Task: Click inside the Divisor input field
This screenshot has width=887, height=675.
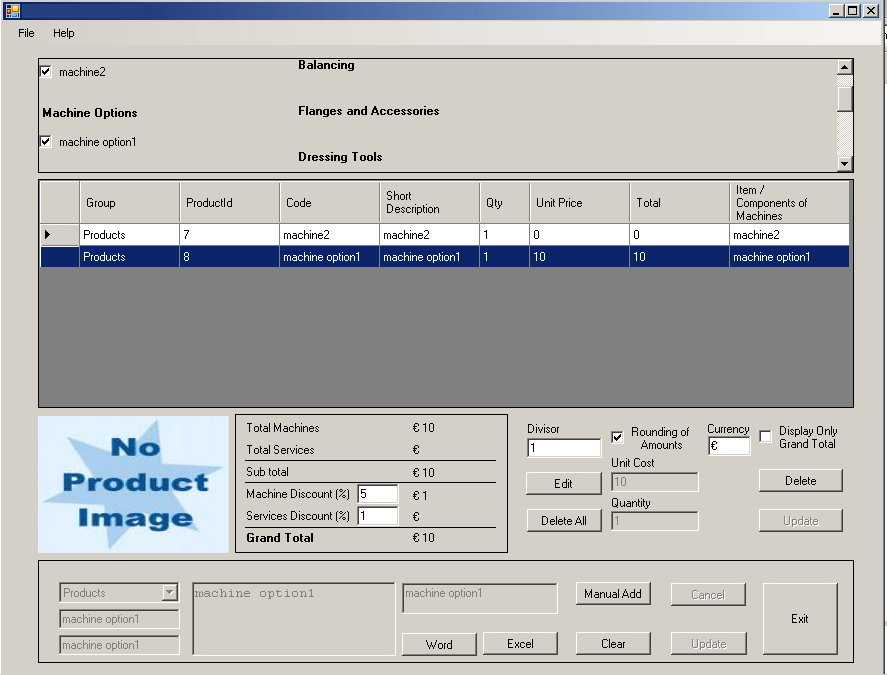Action: pyautogui.click(x=562, y=447)
